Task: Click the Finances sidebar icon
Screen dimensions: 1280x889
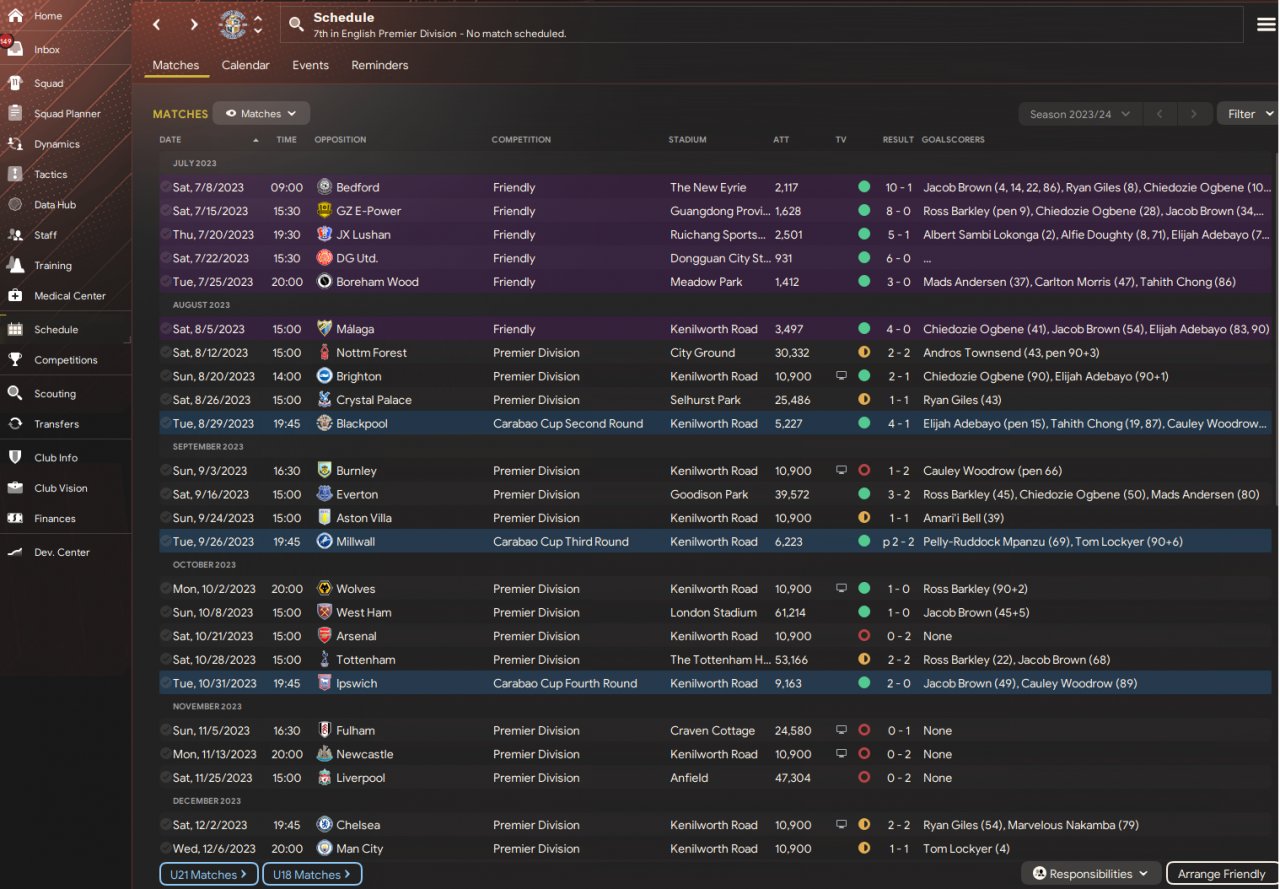Action: click(x=15, y=518)
